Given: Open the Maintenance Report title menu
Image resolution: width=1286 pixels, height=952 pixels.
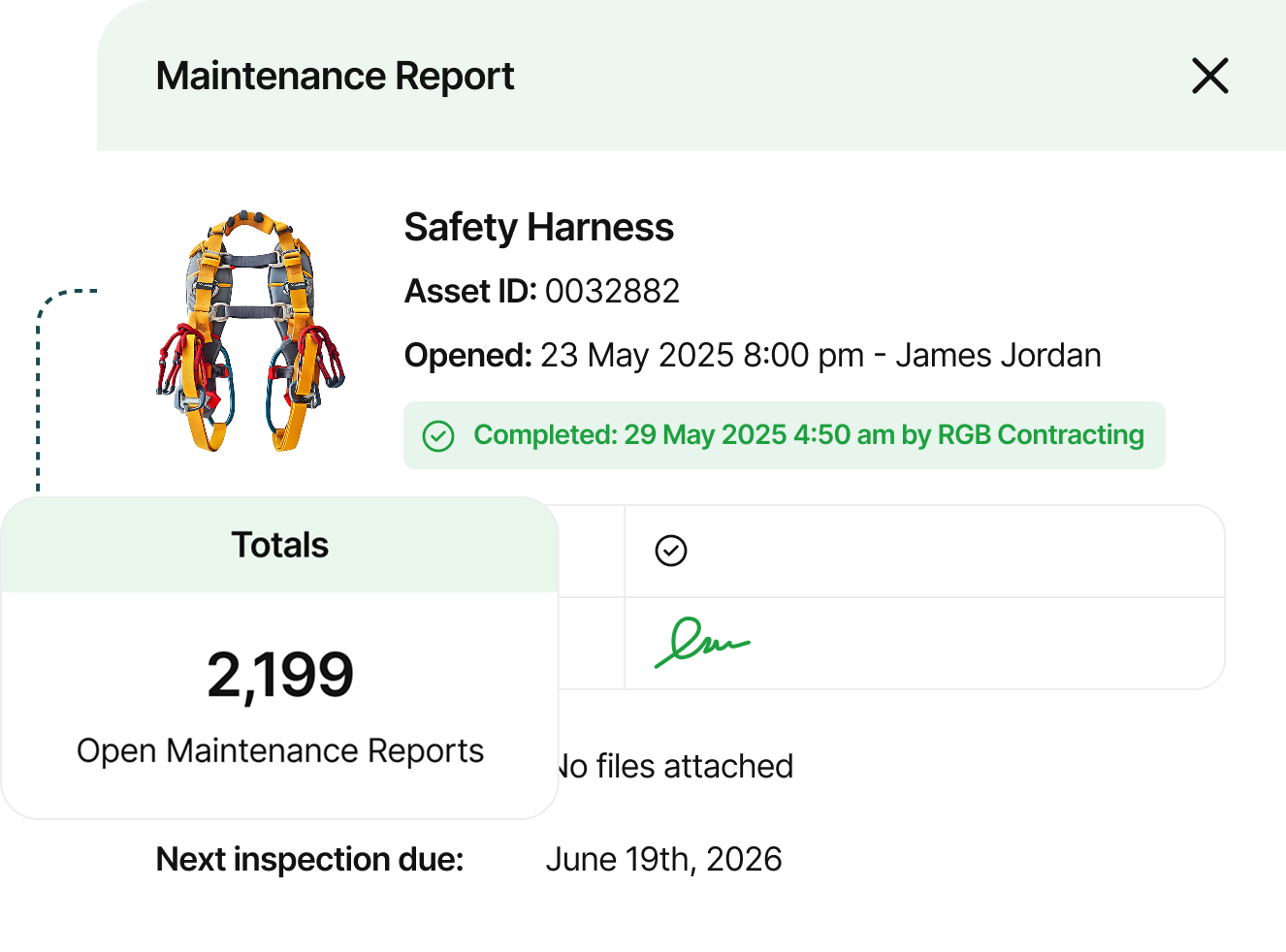Looking at the screenshot, I should pyautogui.click(x=335, y=76).
